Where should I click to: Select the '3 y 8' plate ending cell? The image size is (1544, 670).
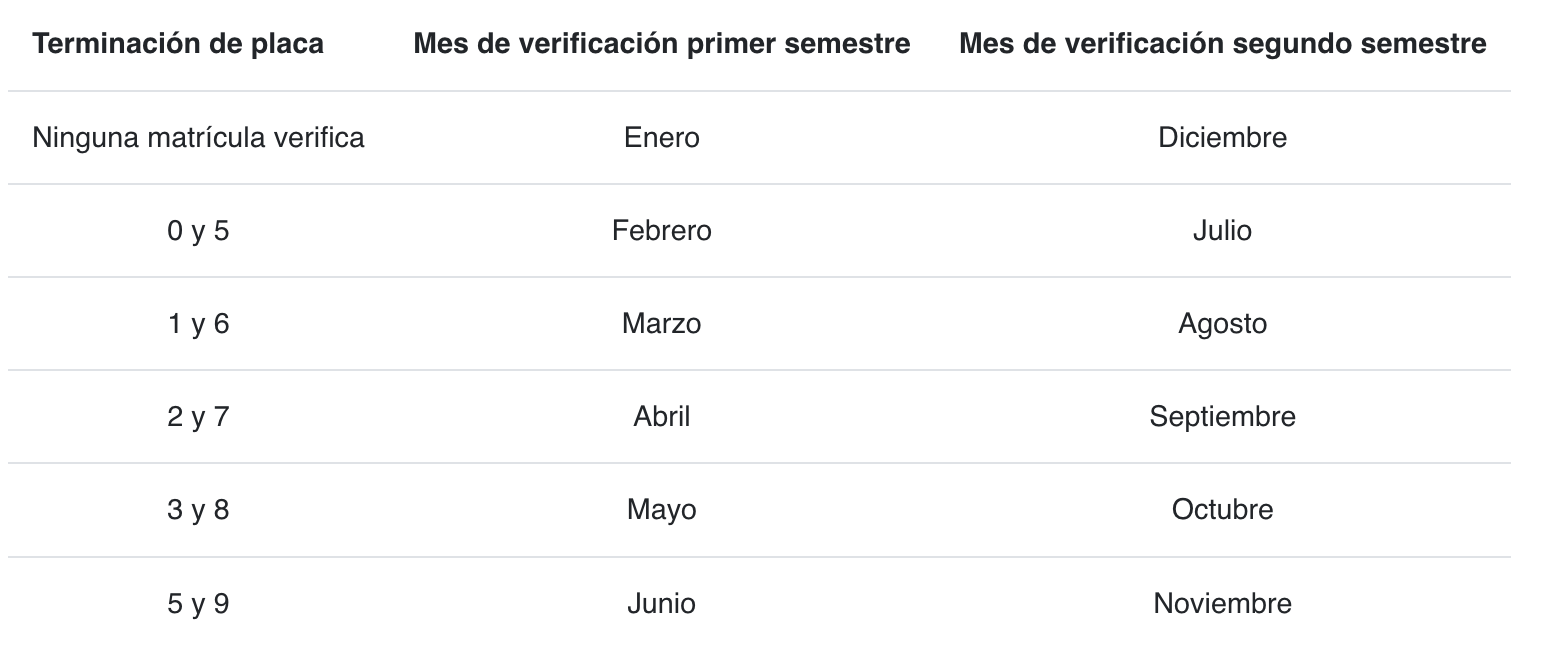pyautogui.click(x=198, y=510)
